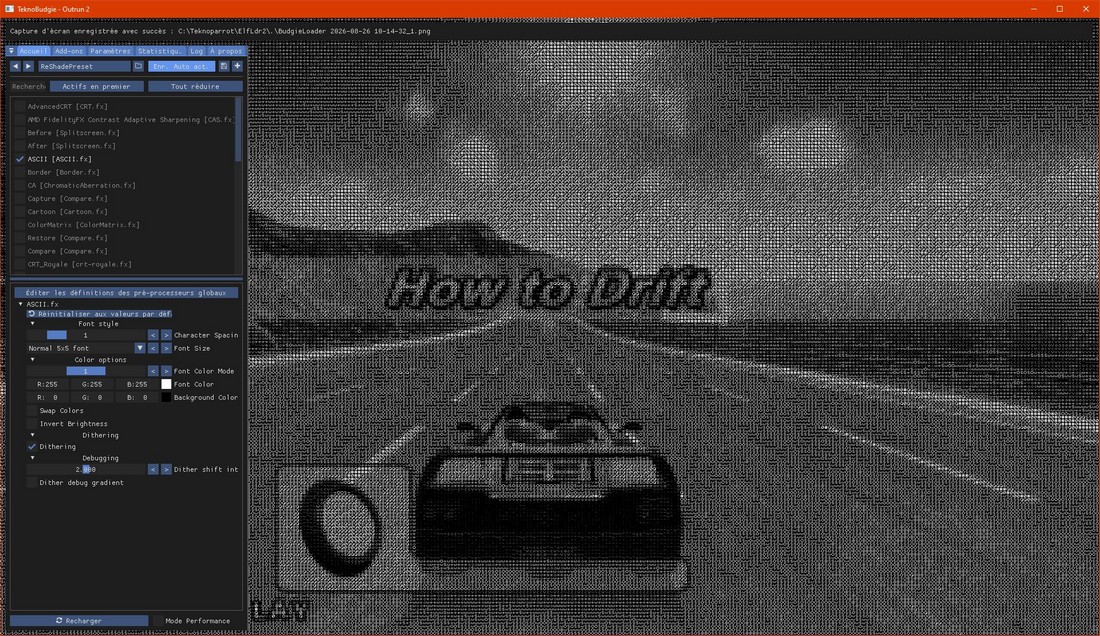Step Font Size forward one option
Screen dimensions: 1100x636
(x=166, y=349)
